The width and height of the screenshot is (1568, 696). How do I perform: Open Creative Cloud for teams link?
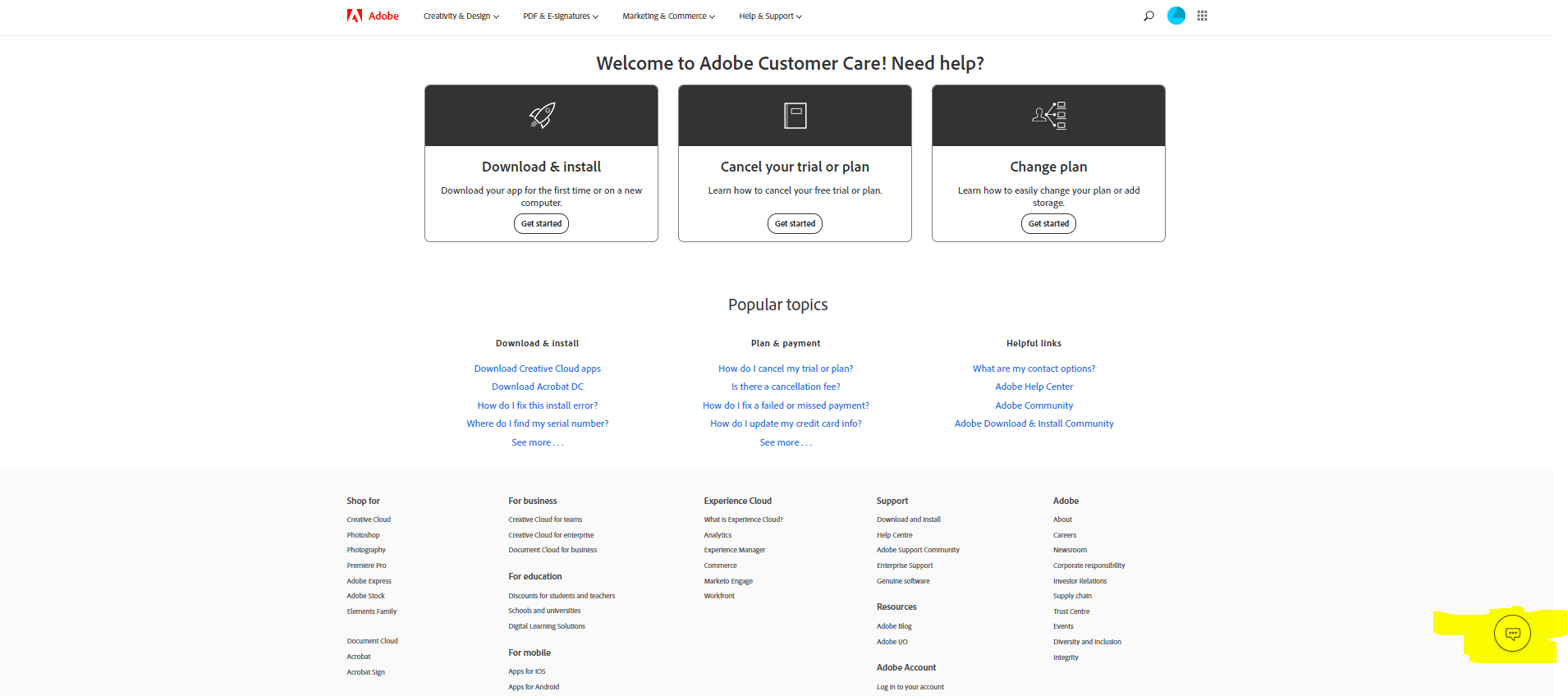545,520
